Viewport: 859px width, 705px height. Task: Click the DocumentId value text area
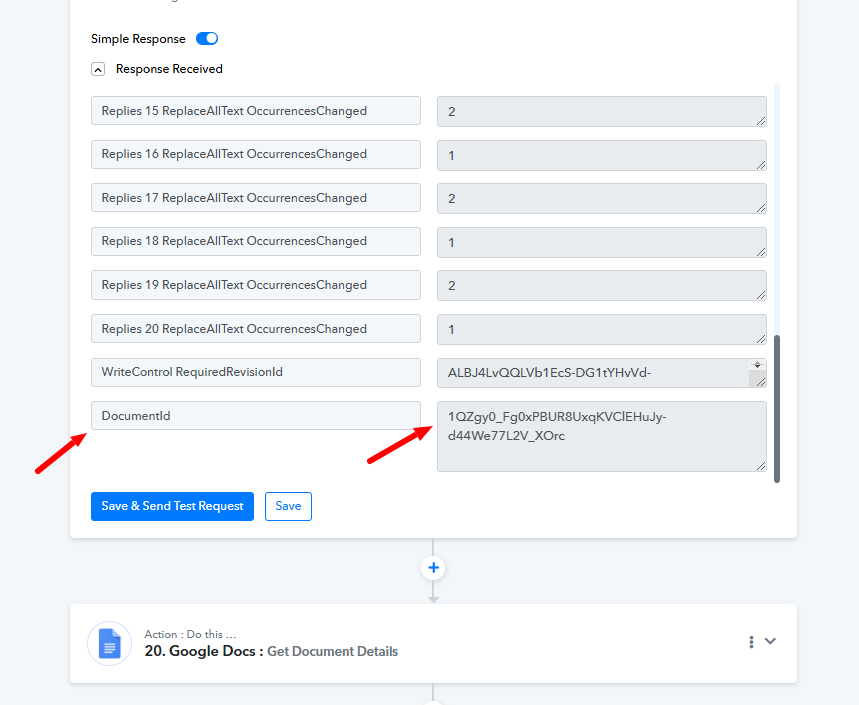coord(600,436)
